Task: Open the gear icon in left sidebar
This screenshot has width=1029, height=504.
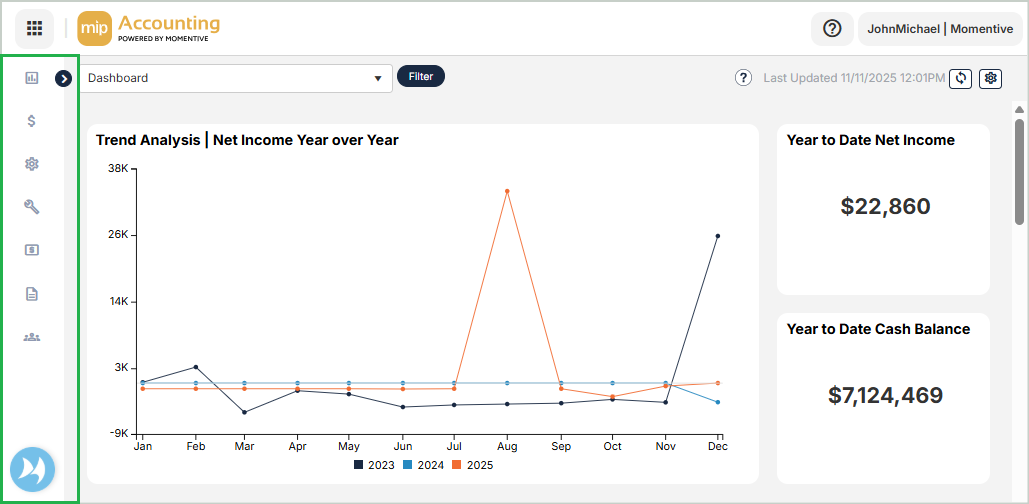Action: (32, 164)
